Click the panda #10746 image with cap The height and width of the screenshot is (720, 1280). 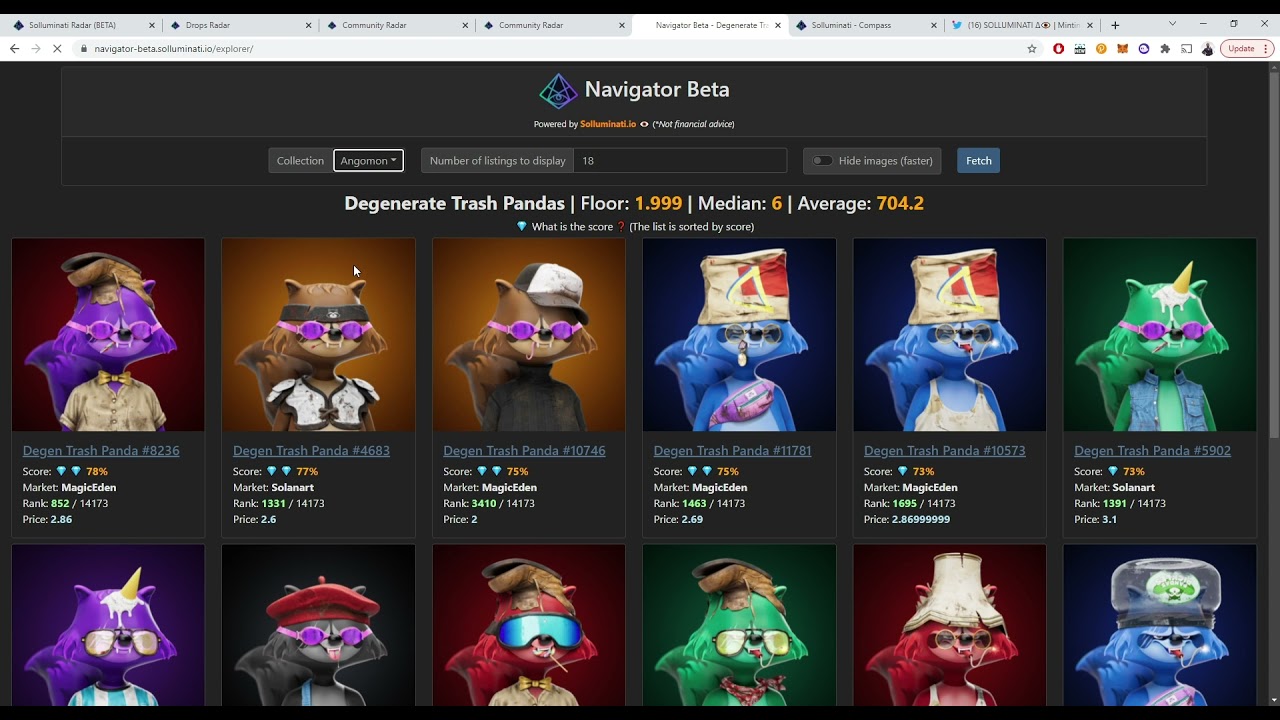point(529,335)
